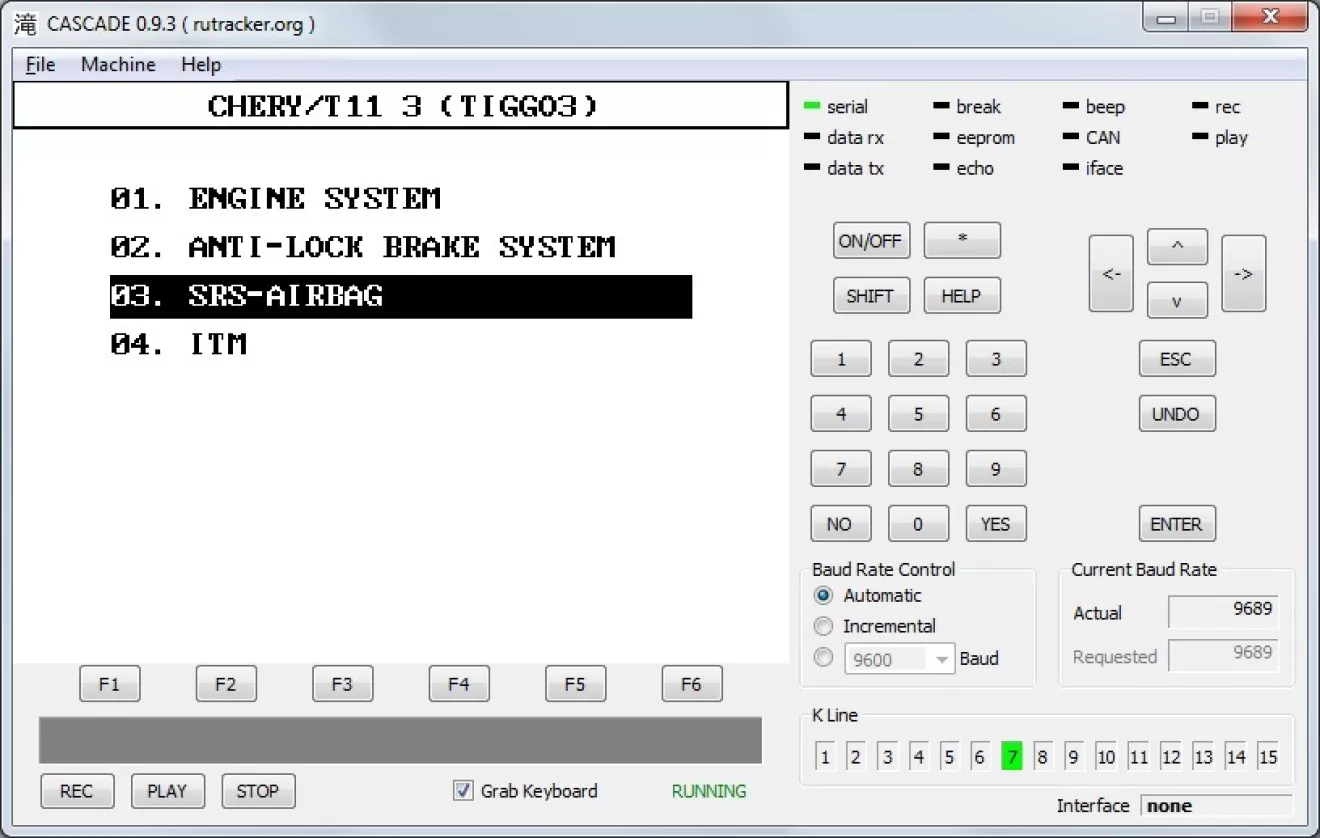
Task: Click function key F5
Action: 575,685
